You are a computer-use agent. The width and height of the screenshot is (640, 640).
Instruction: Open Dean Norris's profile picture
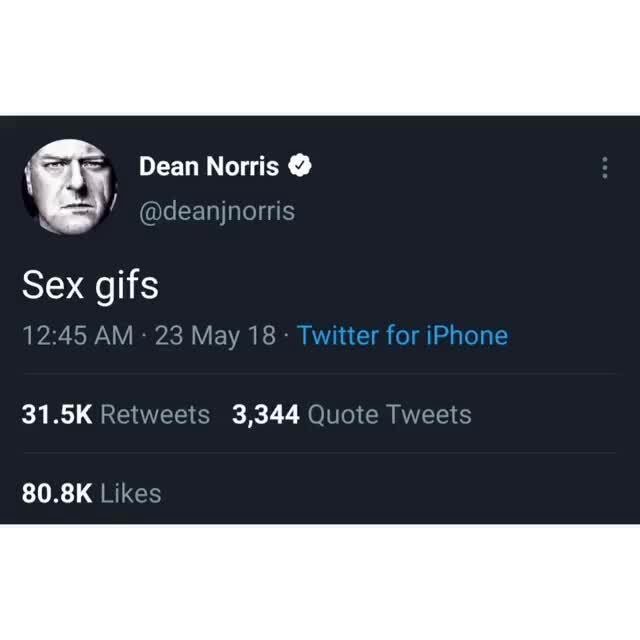(70, 187)
